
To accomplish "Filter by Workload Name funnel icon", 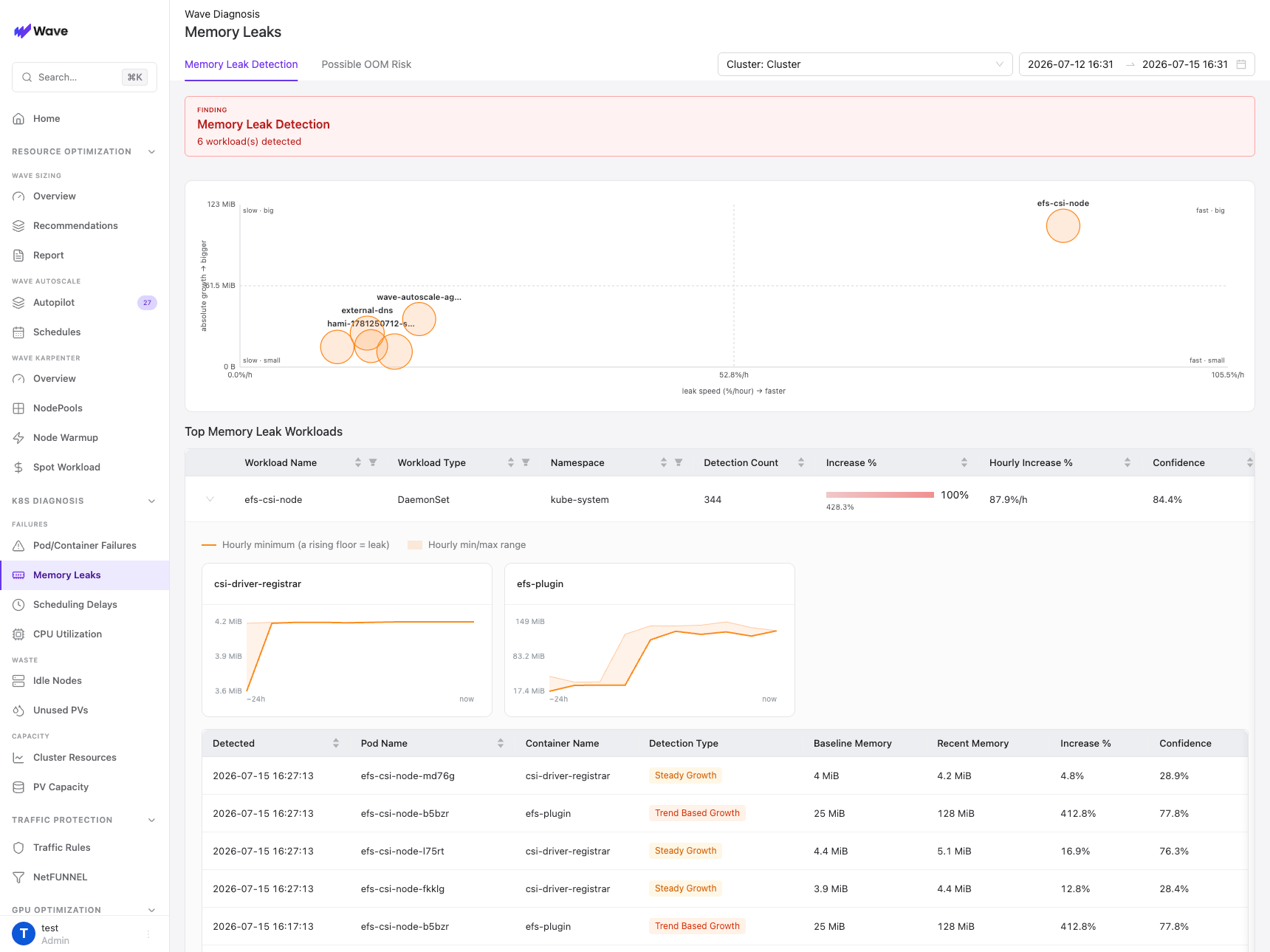I will click(x=373, y=462).
